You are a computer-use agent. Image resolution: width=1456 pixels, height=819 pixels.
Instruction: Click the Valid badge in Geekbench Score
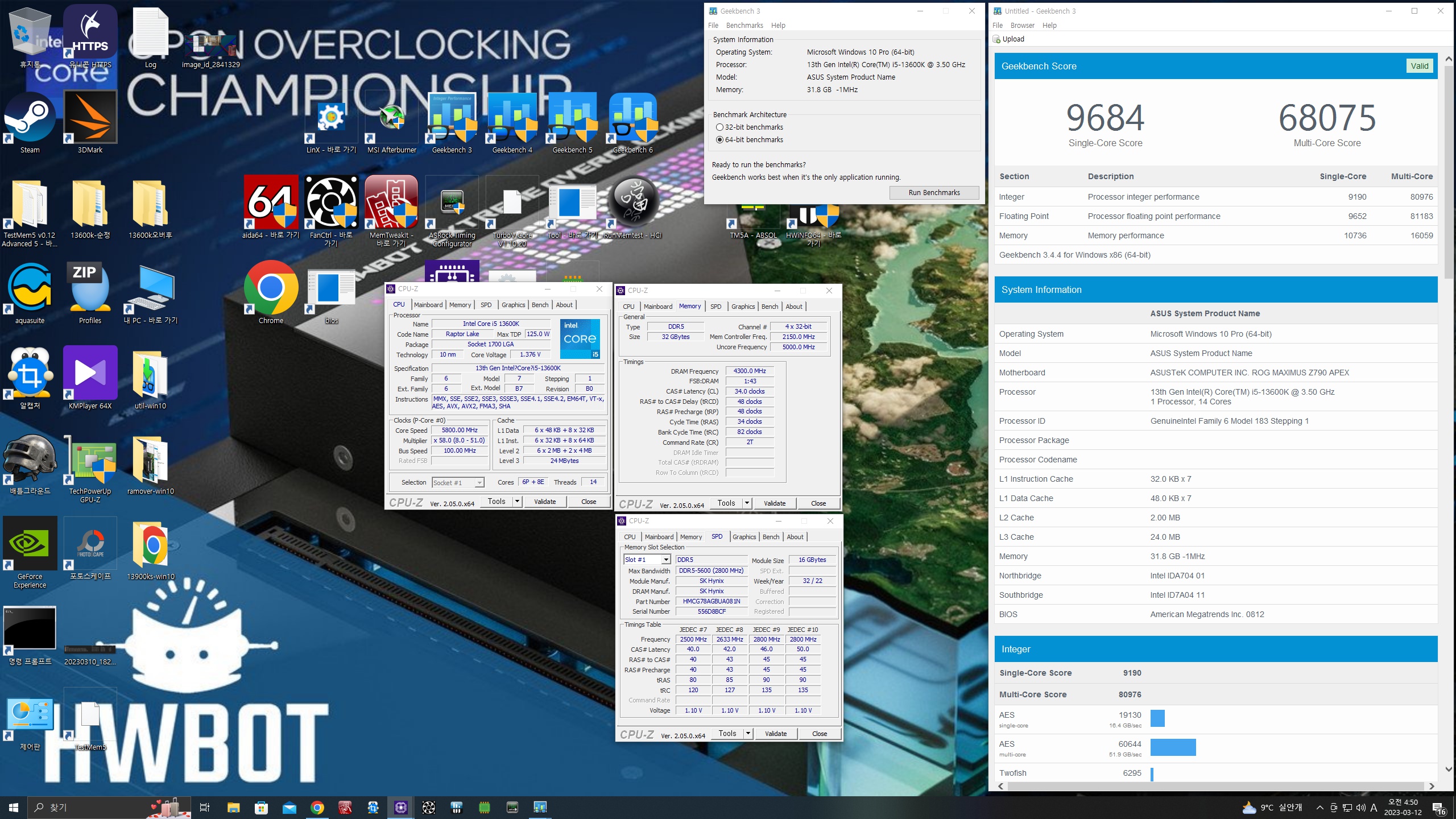(x=1420, y=66)
